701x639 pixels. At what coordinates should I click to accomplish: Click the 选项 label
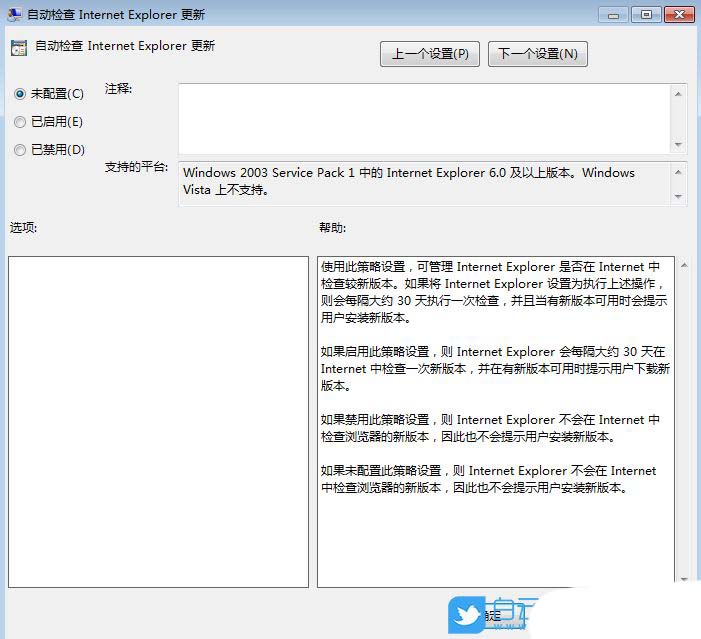[23, 228]
